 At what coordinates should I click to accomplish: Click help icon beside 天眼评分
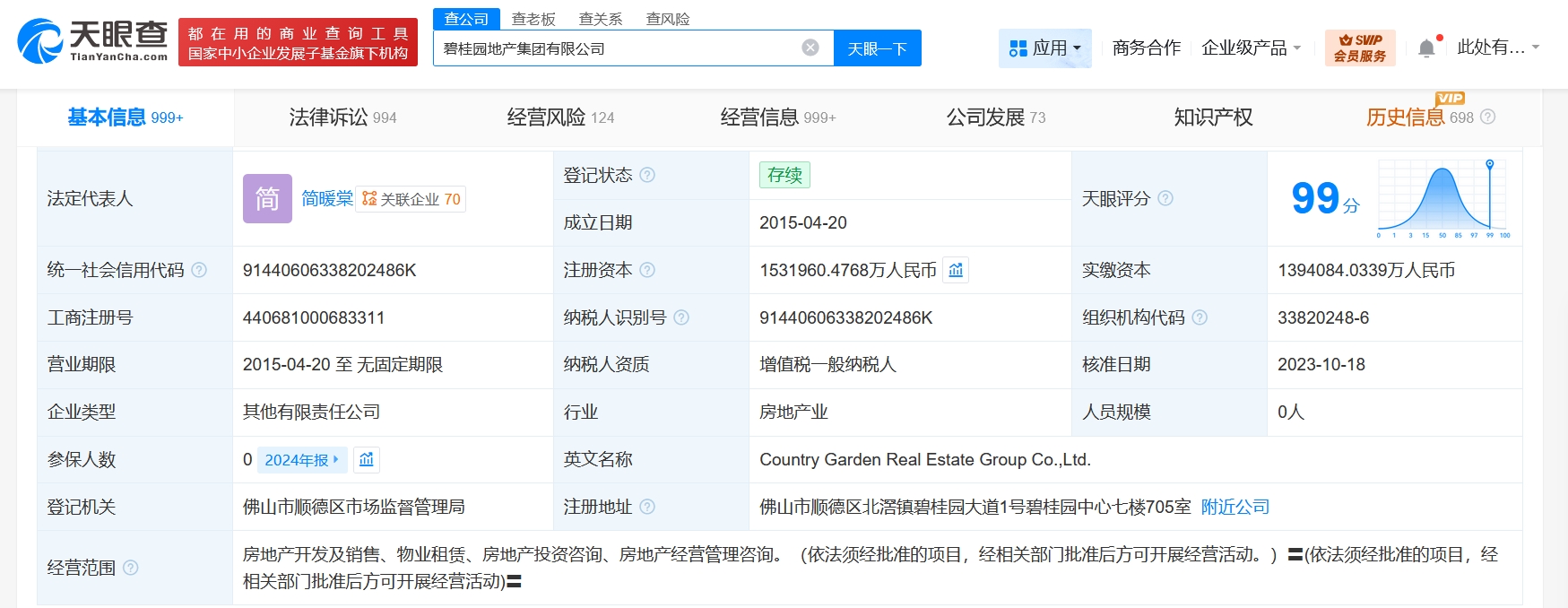point(1165,198)
